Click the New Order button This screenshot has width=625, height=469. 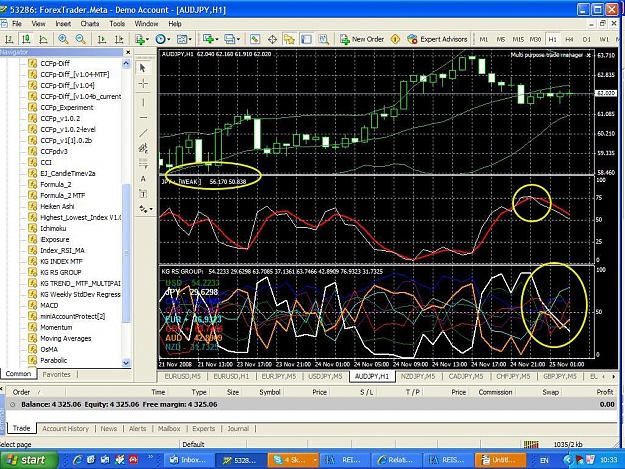point(362,39)
